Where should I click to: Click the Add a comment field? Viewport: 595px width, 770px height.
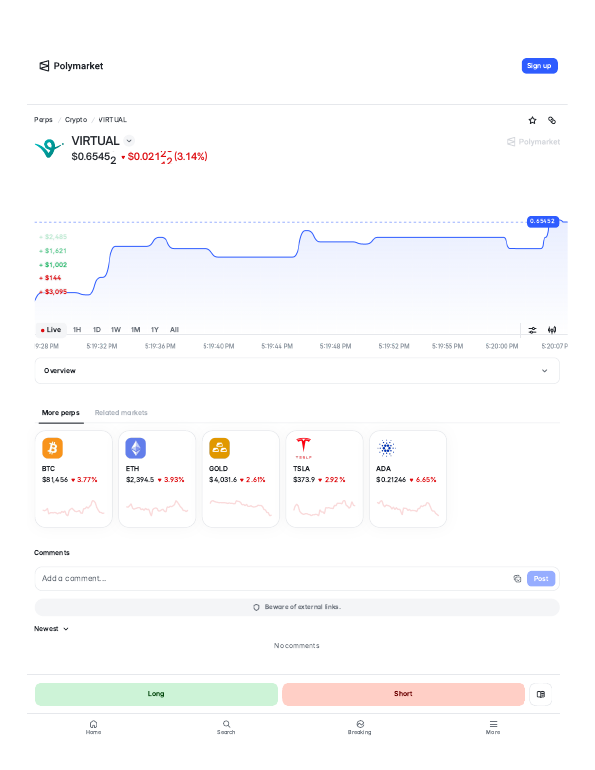[x=272, y=578]
